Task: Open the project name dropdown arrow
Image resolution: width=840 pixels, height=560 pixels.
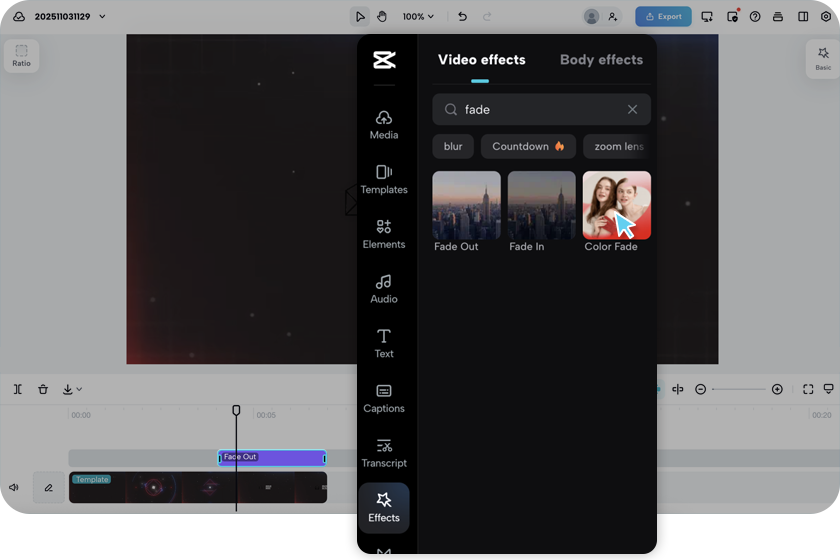Action: [102, 17]
